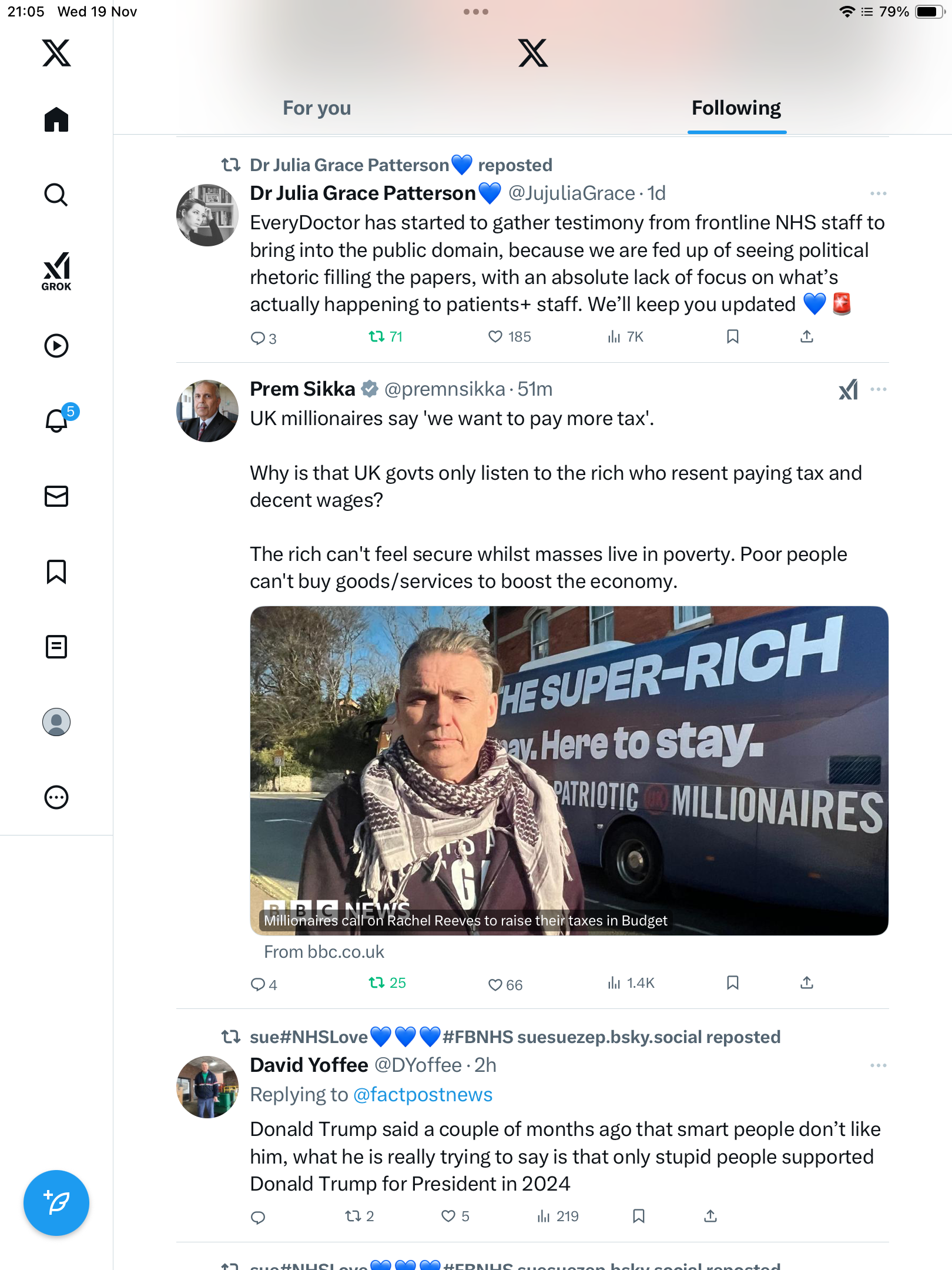The image size is (952, 1270).
Task: Switch to the For you tab
Action: point(317,108)
